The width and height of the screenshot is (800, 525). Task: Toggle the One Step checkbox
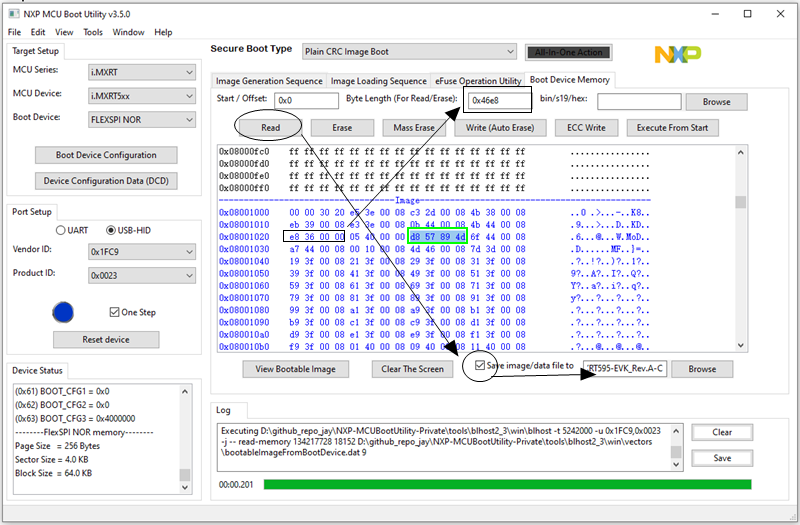[114, 312]
